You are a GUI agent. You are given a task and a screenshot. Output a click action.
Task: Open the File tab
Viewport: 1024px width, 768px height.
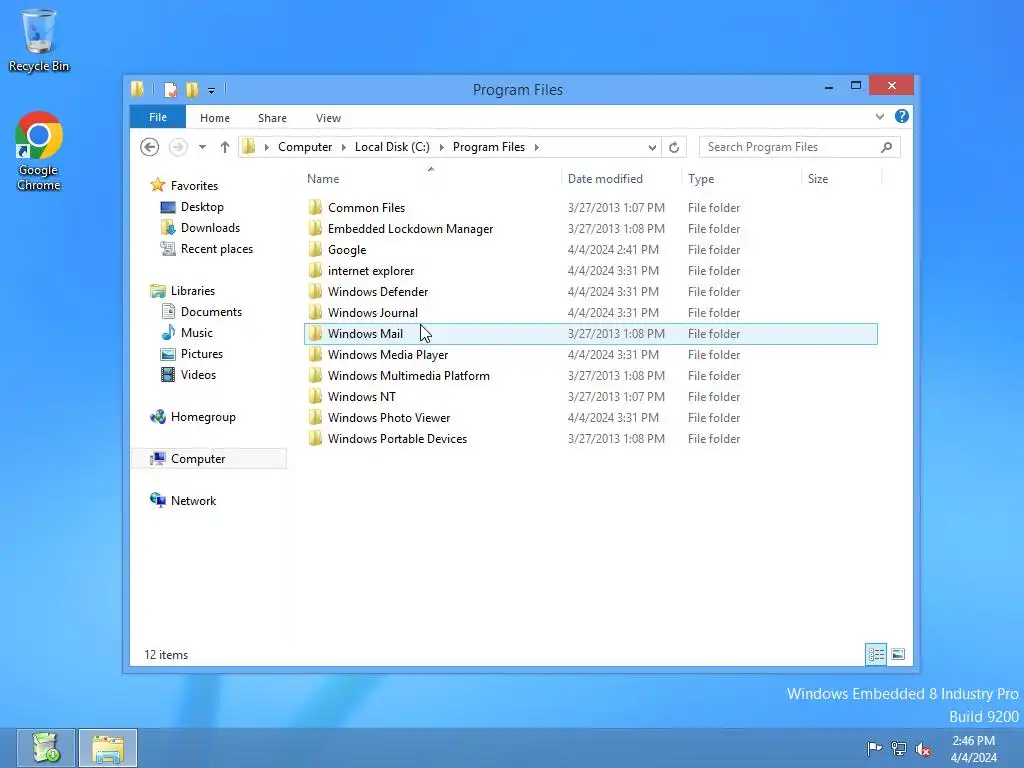158,117
